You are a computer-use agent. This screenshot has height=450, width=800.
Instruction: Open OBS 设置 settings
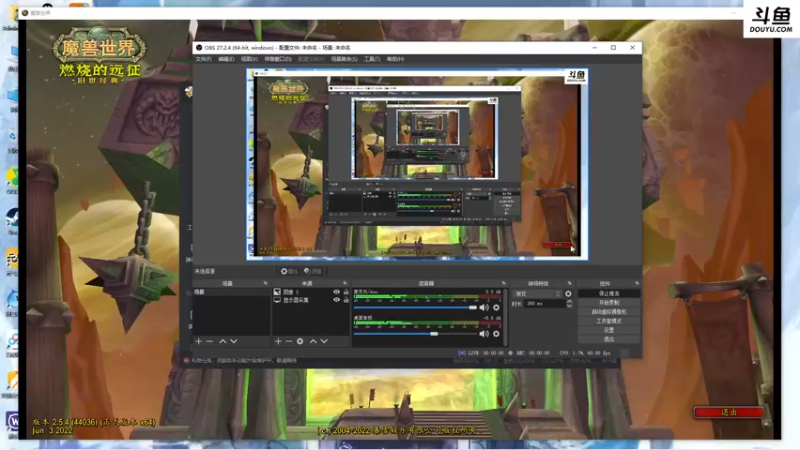click(609, 330)
